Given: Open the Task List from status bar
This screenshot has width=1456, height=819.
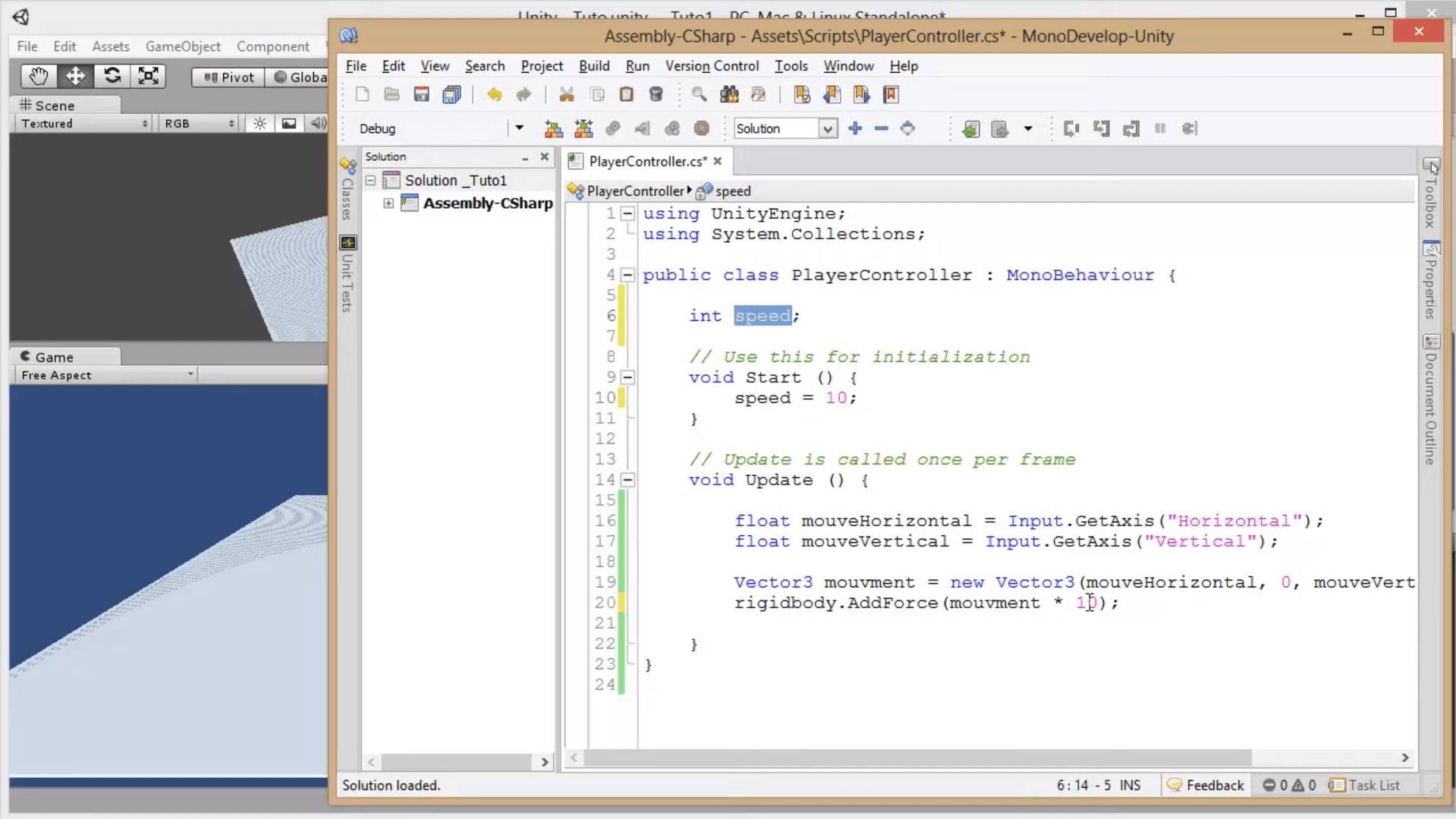Looking at the screenshot, I should pos(1372,785).
